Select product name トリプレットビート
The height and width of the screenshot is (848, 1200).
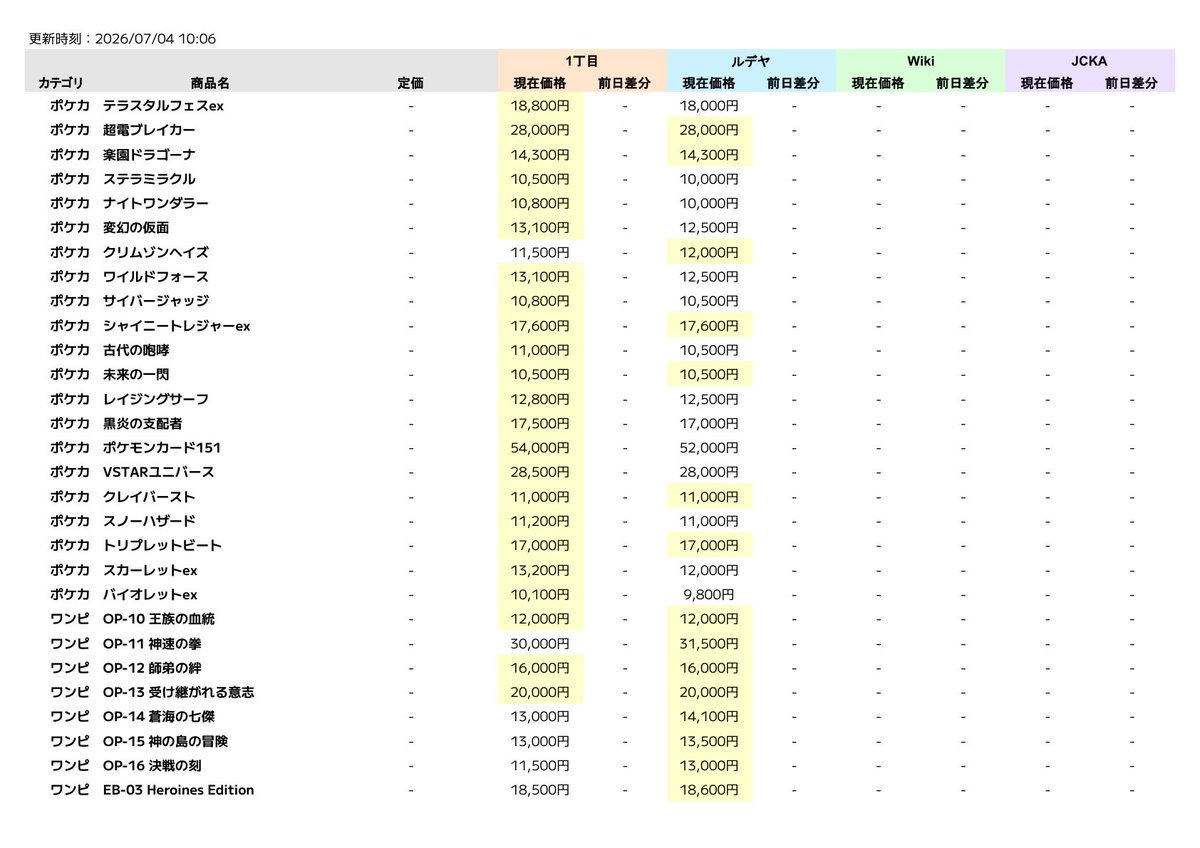click(162, 545)
